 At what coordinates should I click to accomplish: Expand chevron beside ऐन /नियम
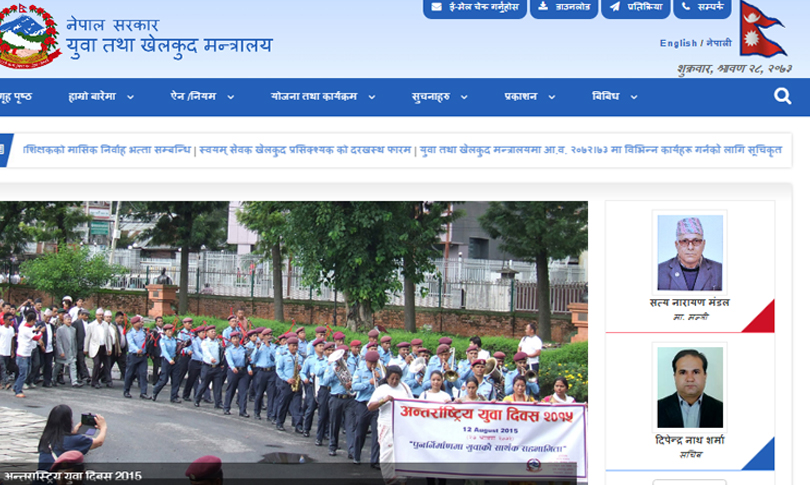pyautogui.click(x=230, y=97)
